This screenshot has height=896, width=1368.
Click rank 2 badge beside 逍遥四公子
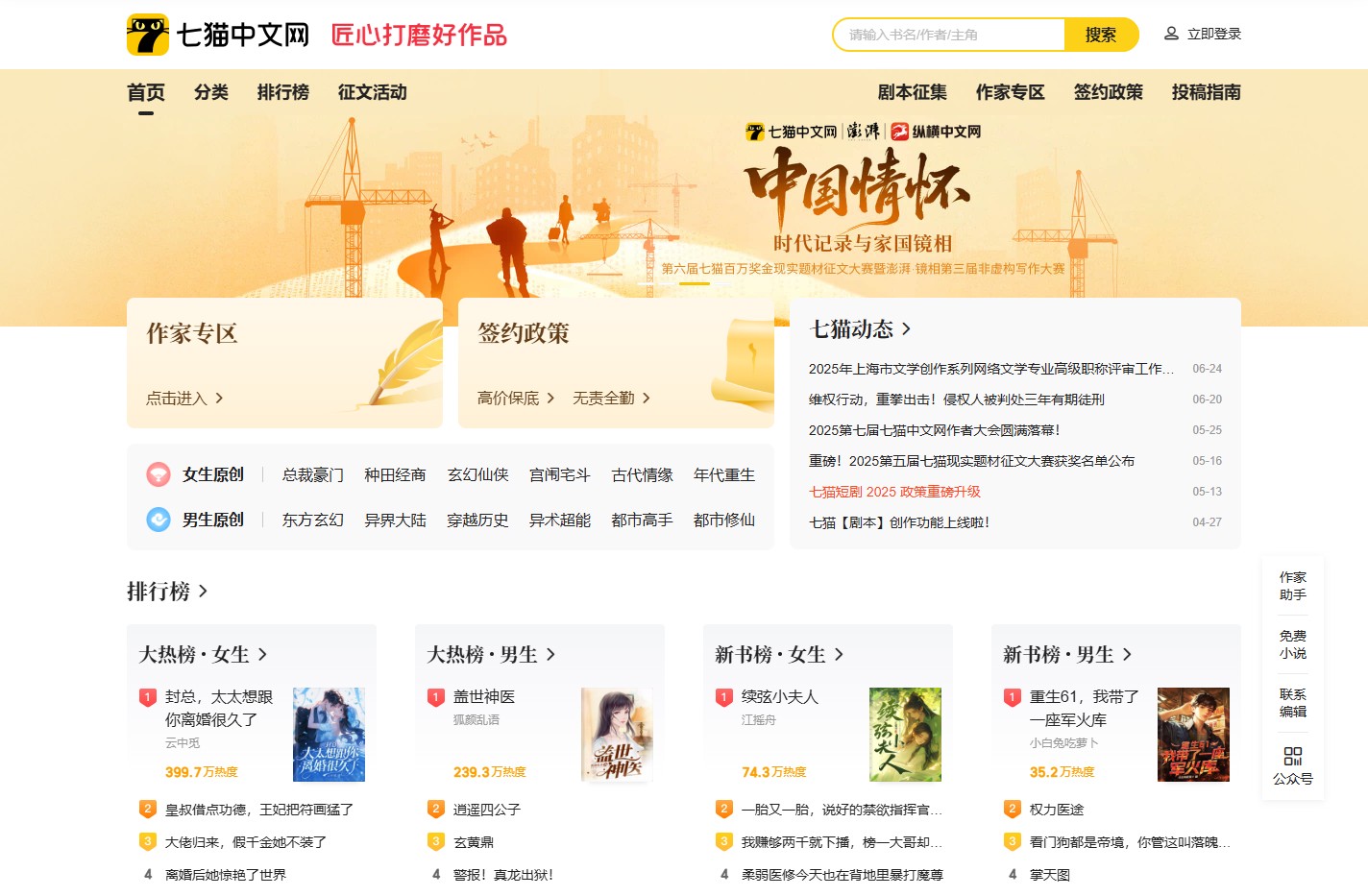click(436, 809)
